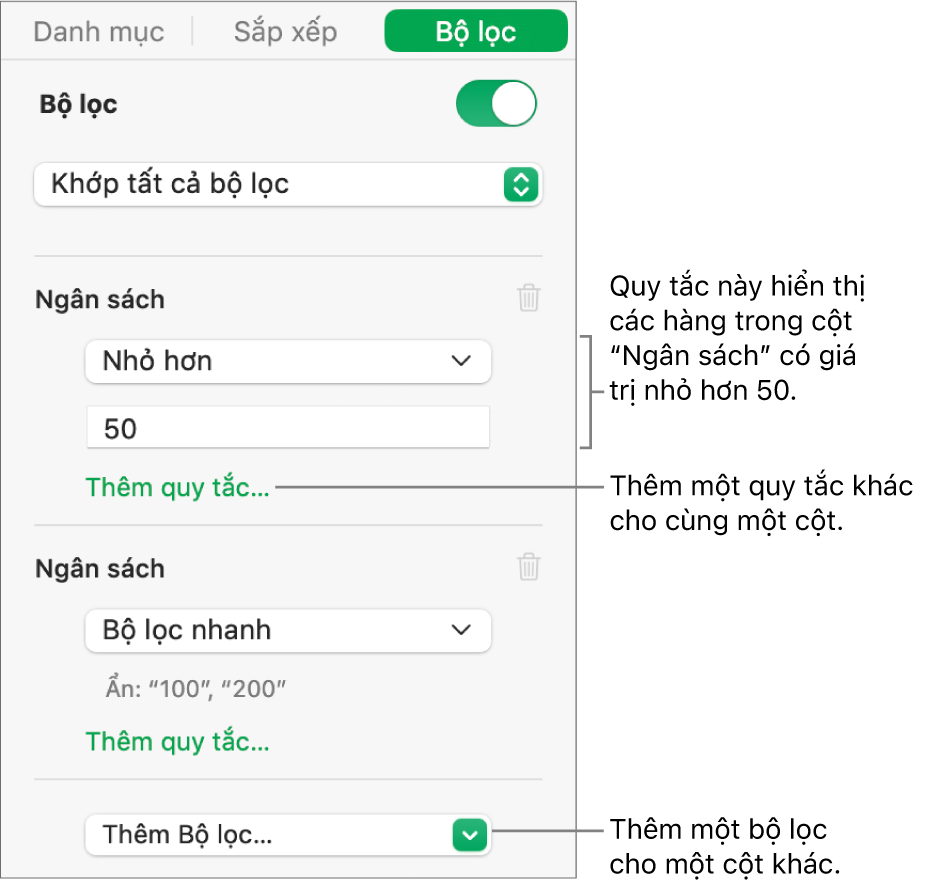Select the Bộ lọc tab
The width and height of the screenshot is (926, 889).
point(475,32)
